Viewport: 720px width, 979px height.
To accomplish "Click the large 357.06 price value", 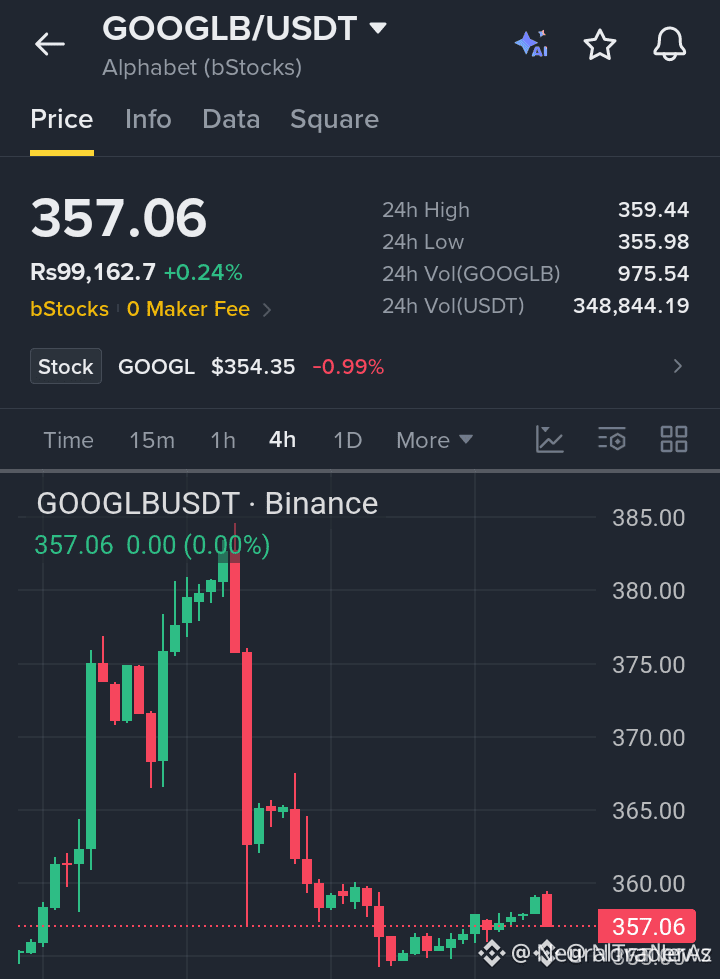I will point(118,218).
